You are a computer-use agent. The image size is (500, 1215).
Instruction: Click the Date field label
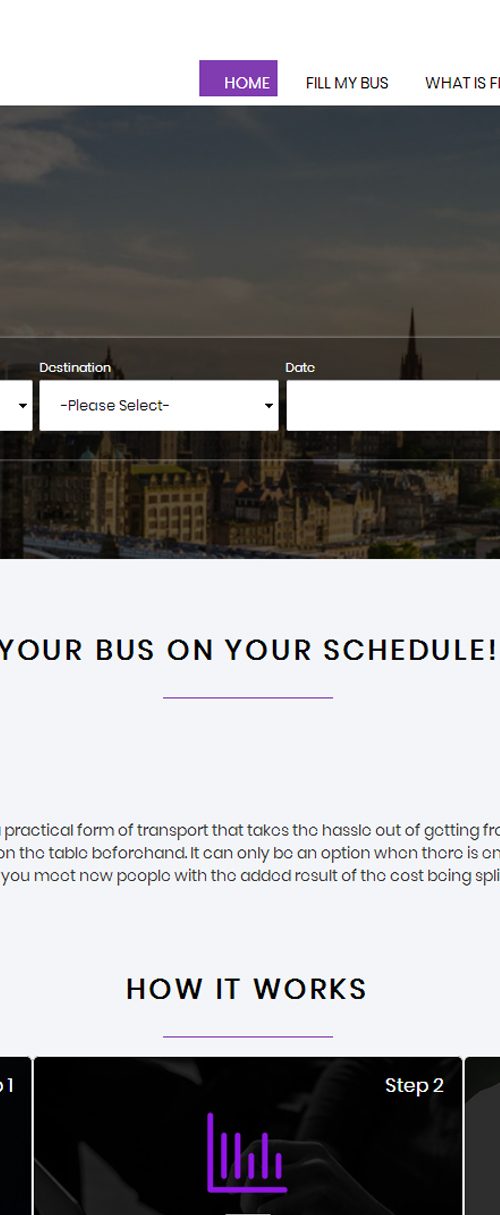coord(300,367)
